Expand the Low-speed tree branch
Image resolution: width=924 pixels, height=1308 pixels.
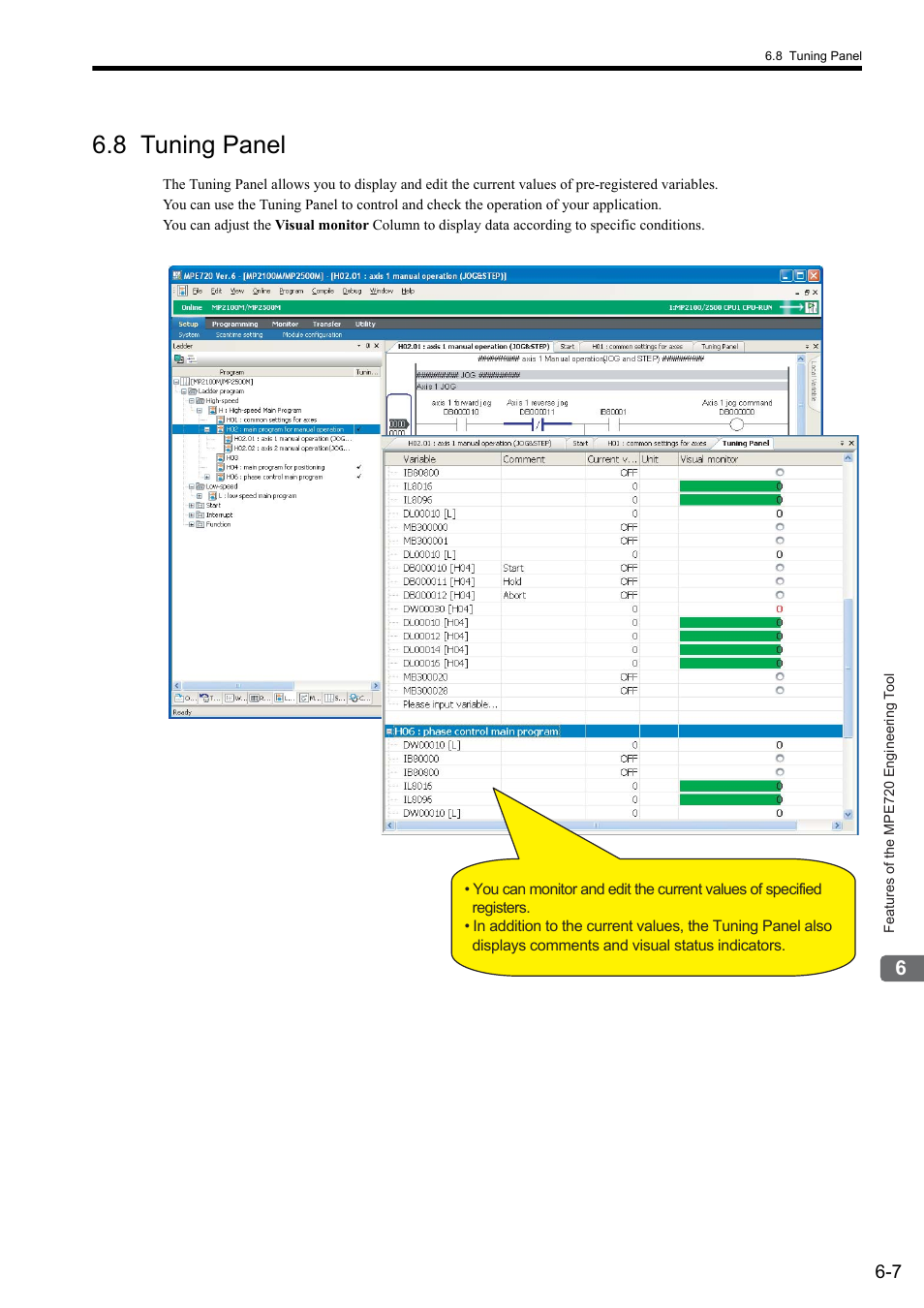[191, 486]
